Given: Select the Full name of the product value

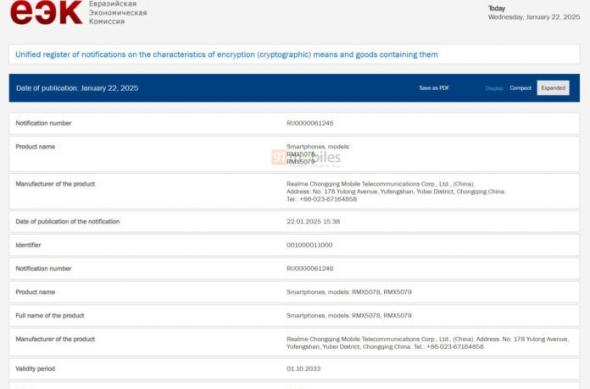Looking at the screenshot, I should coord(349,316).
